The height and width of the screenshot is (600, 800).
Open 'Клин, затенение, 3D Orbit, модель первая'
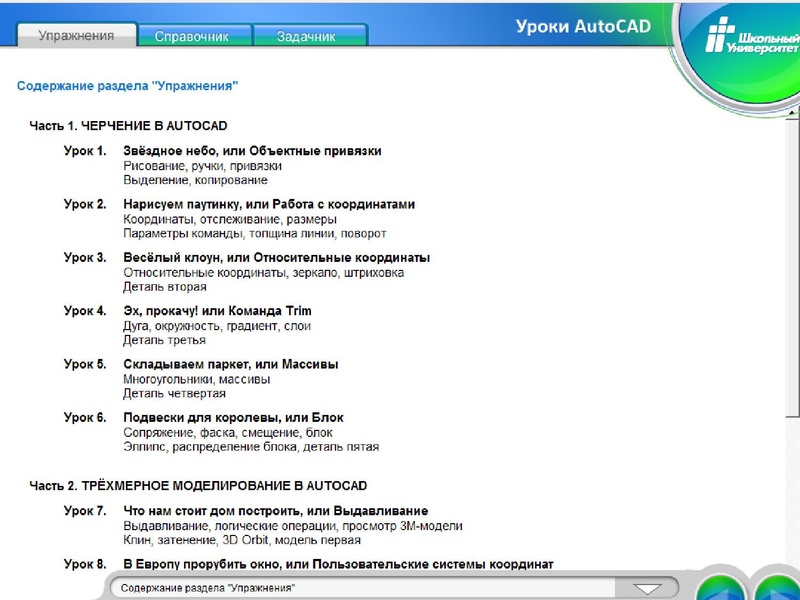click(241, 541)
